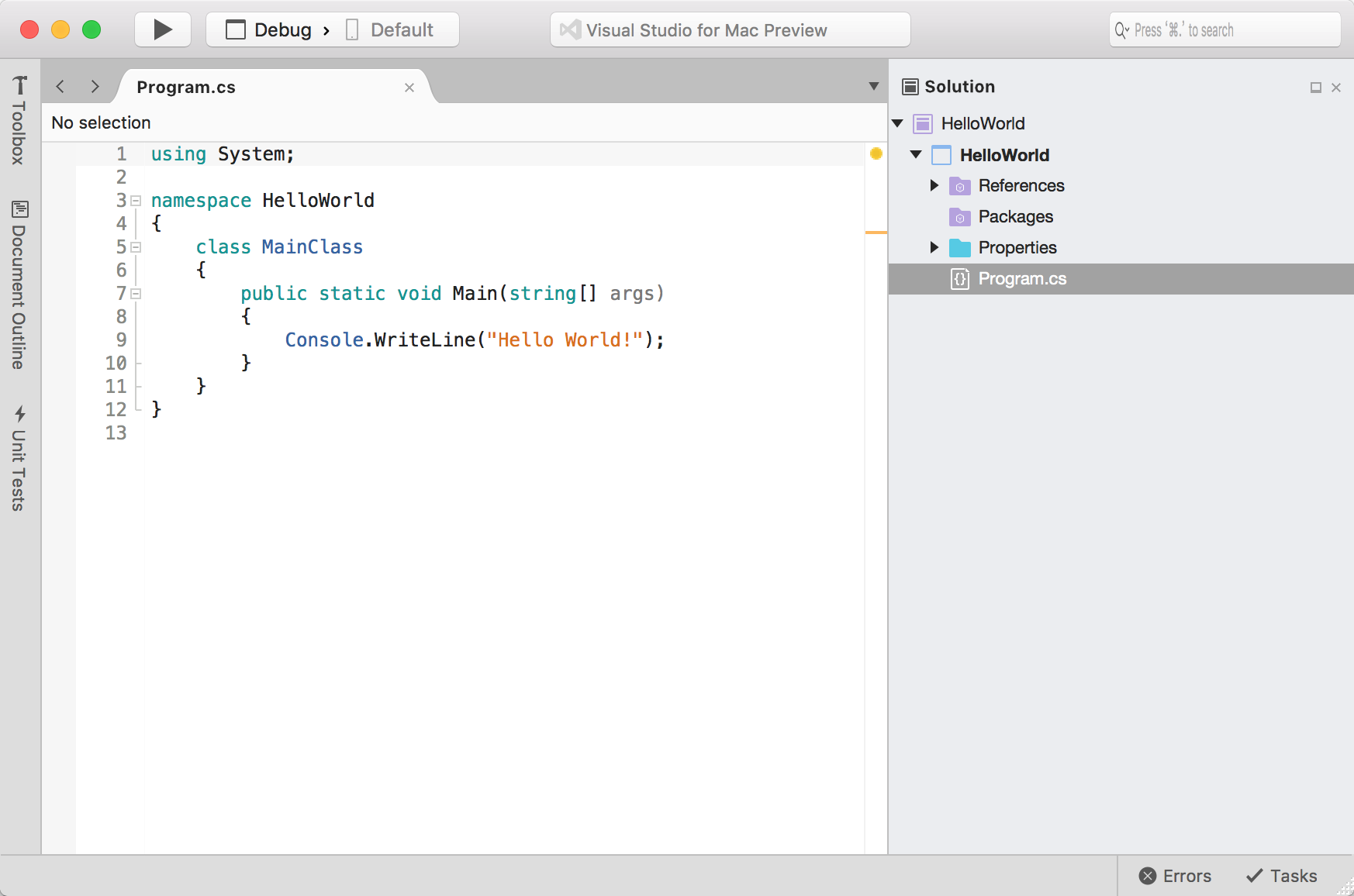1354x896 pixels.
Task: Open the Document Outline side panel
Action: 19,285
